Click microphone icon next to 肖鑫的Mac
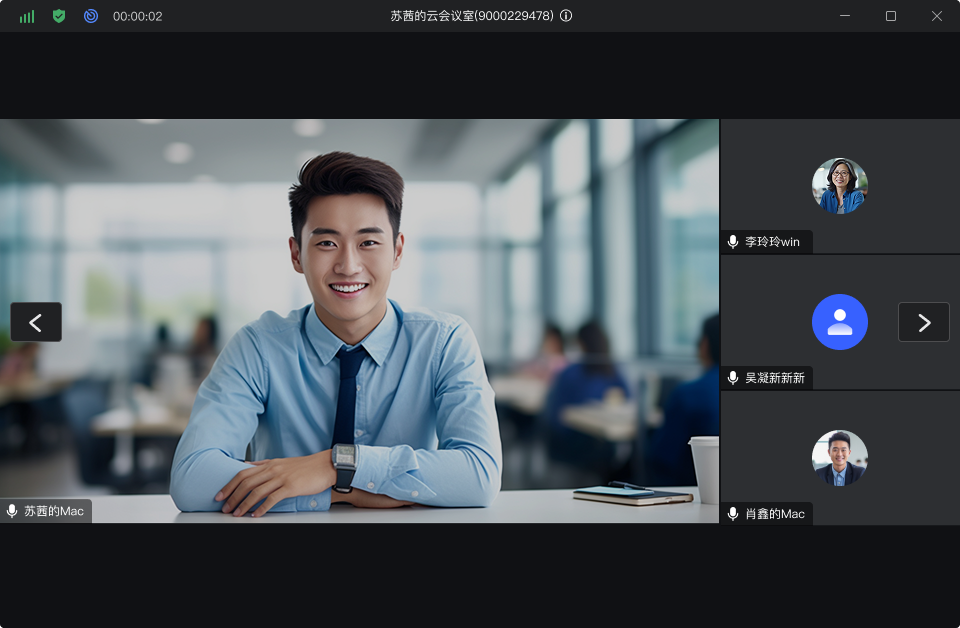The width and height of the screenshot is (960, 628). [x=733, y=514]
